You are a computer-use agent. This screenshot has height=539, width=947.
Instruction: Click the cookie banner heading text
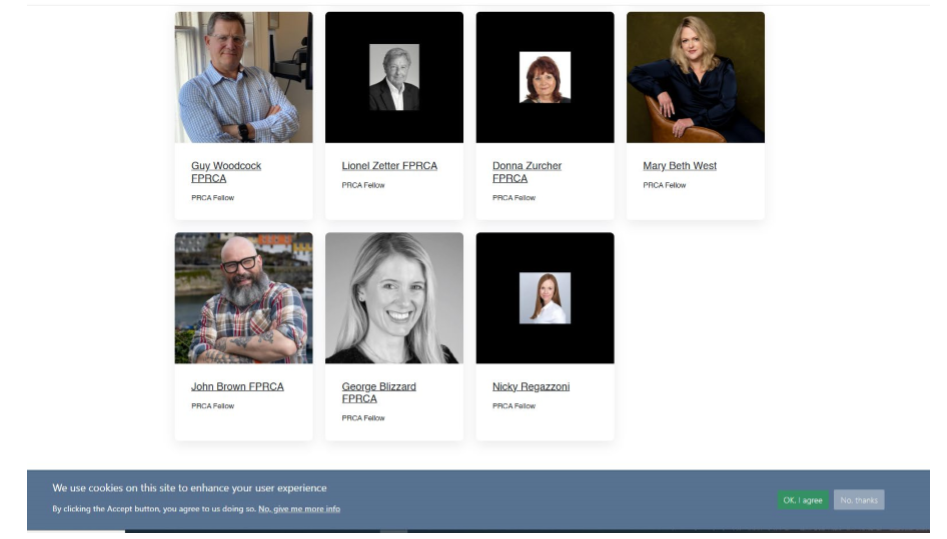click(190, 488)
